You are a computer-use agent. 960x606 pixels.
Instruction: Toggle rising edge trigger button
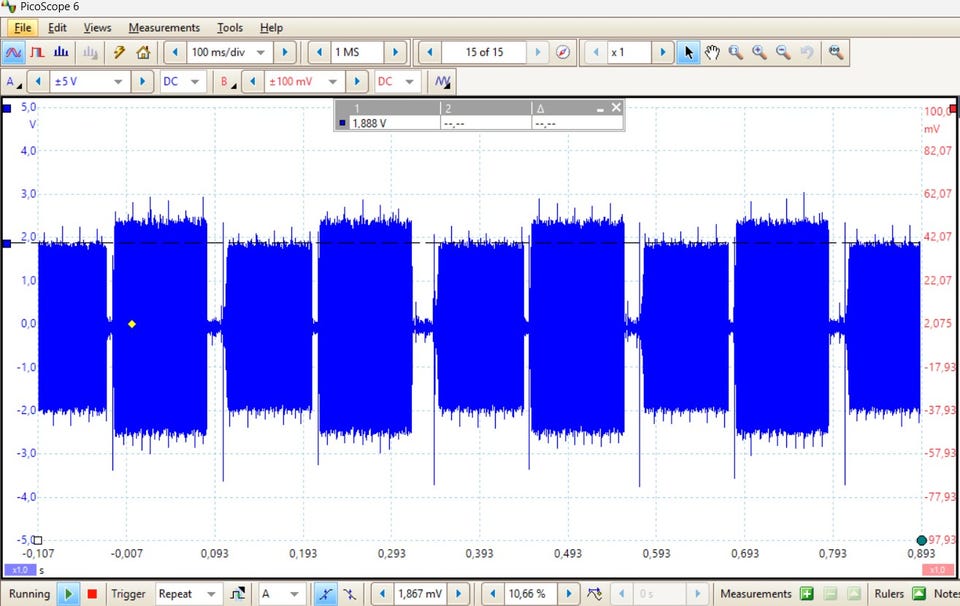tap(326, 594)
